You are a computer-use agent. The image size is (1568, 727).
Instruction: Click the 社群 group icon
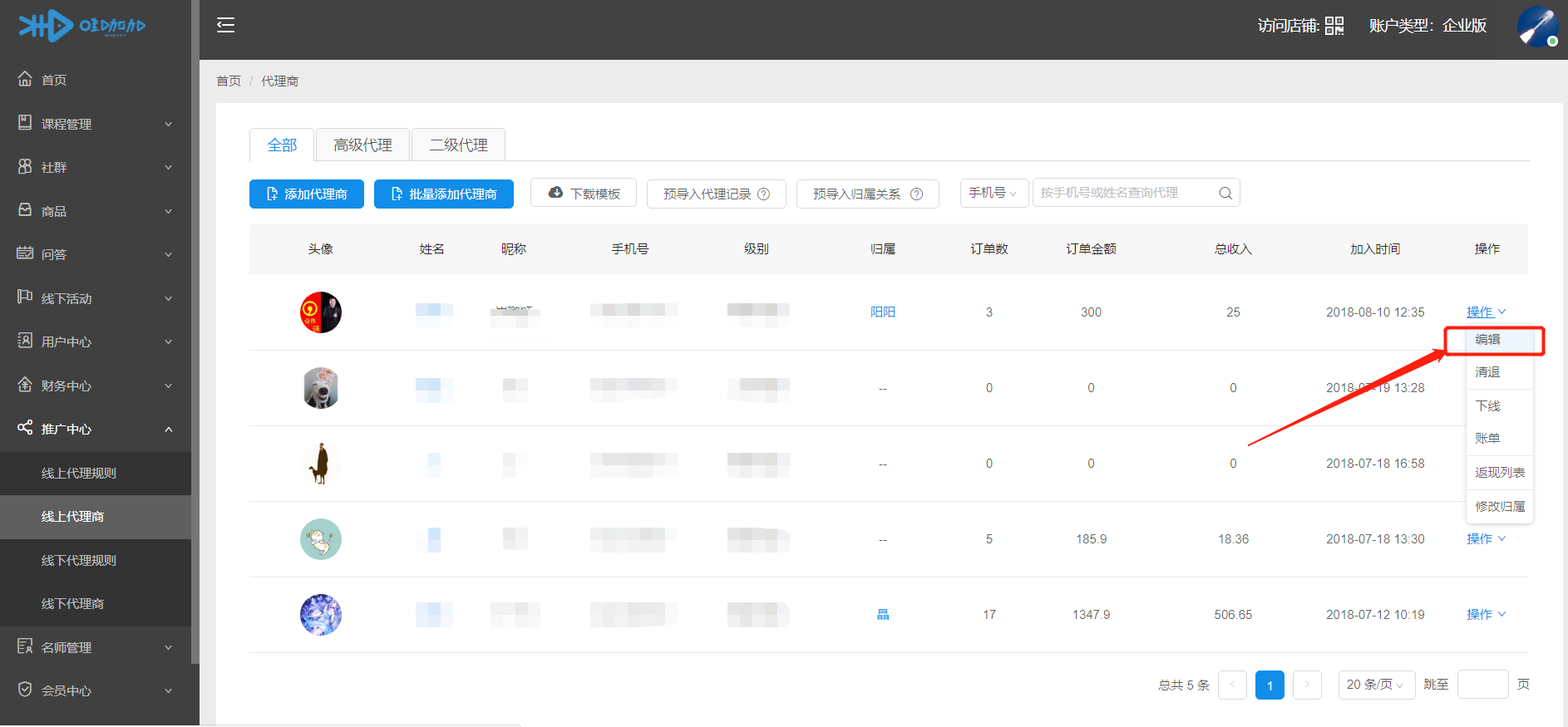tap(25, 166)
